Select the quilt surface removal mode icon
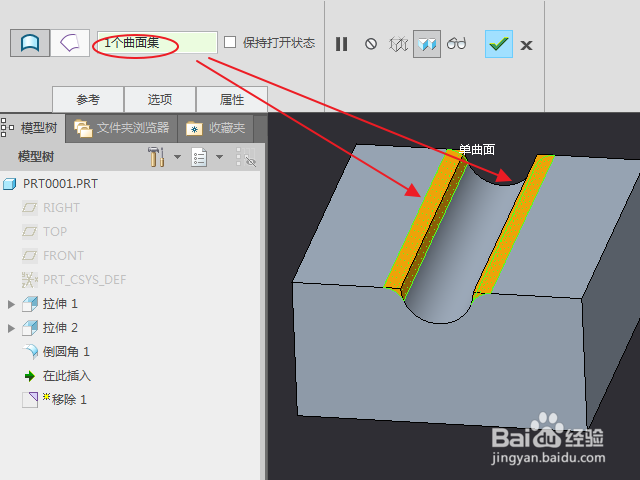The height and width of the screenshot is (480, 640). (70, 43)
